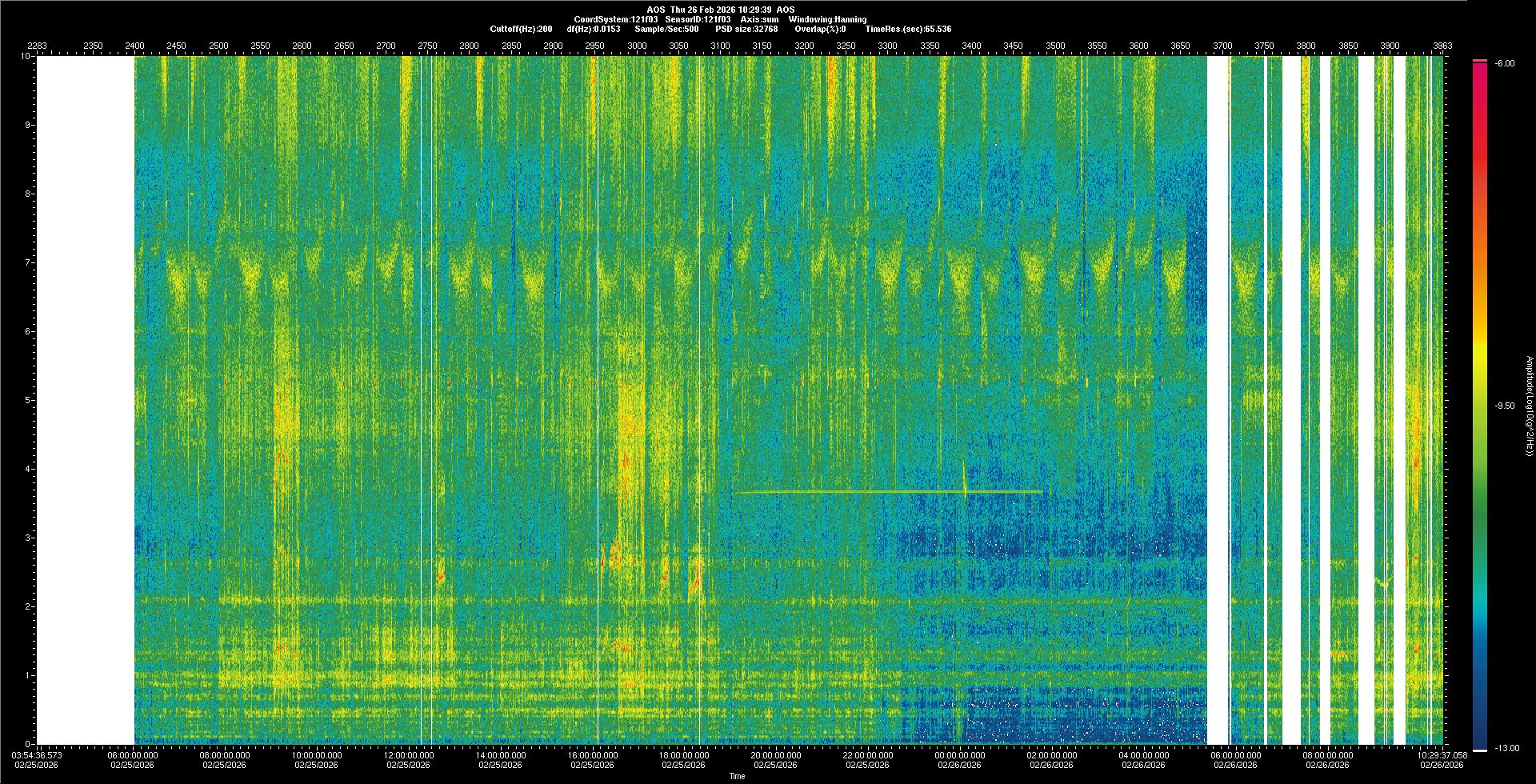The height and width of the screenshot is (784, 1536).
Task: Click the "Windowing:Hanning" header text
Action: (827, 19)
